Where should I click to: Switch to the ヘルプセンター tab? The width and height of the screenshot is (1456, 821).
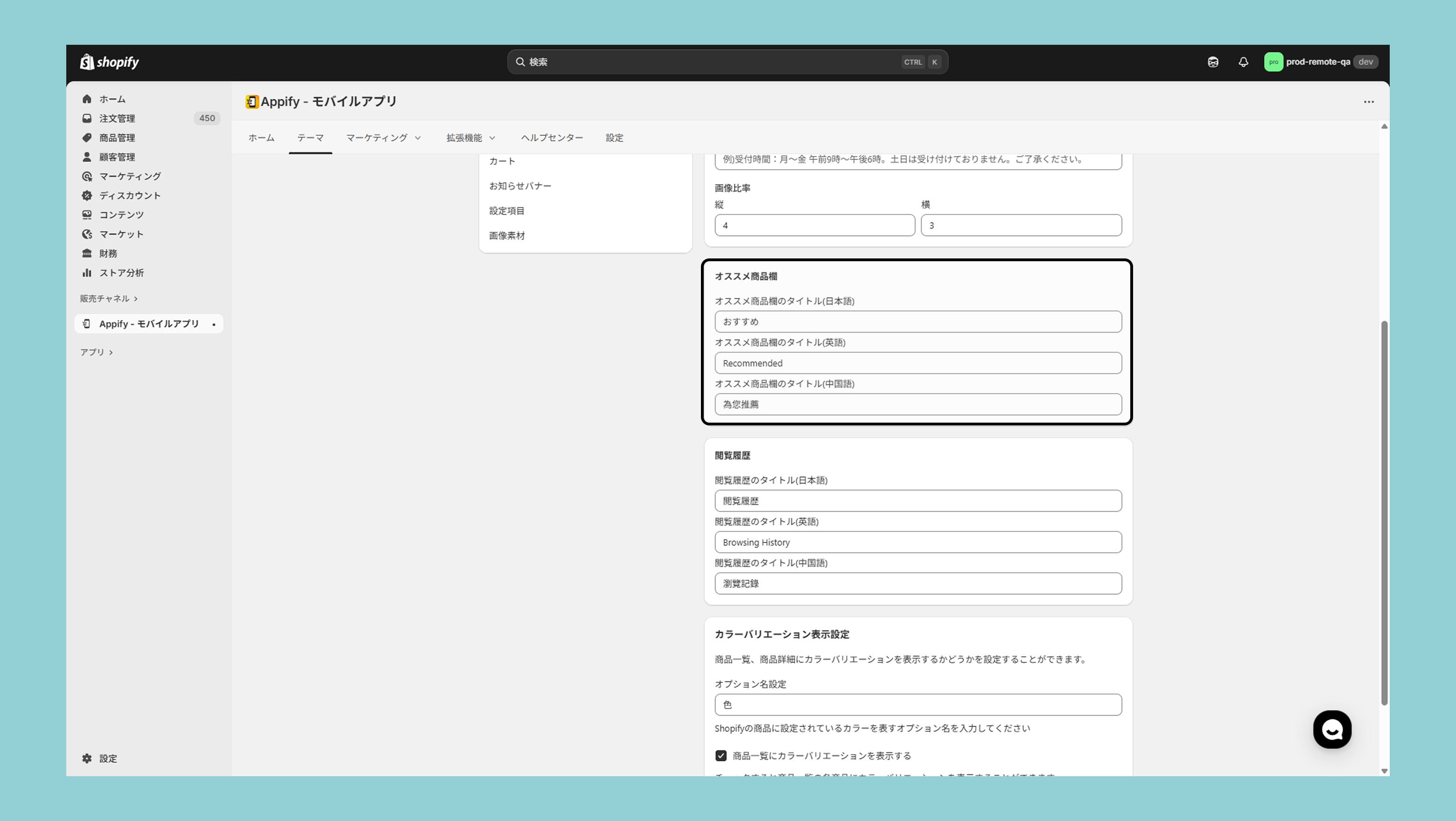(552, 138)
